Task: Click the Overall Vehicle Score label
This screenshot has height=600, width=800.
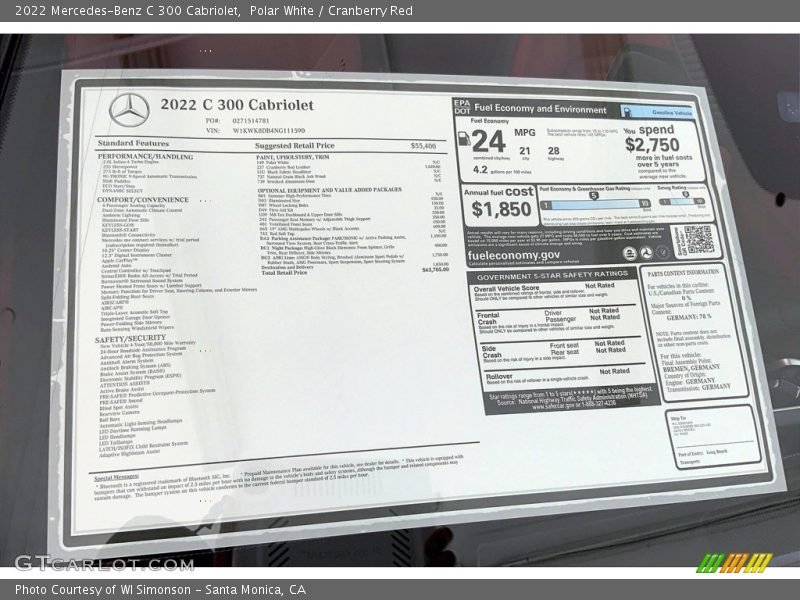Action: (x=506, y=288)
